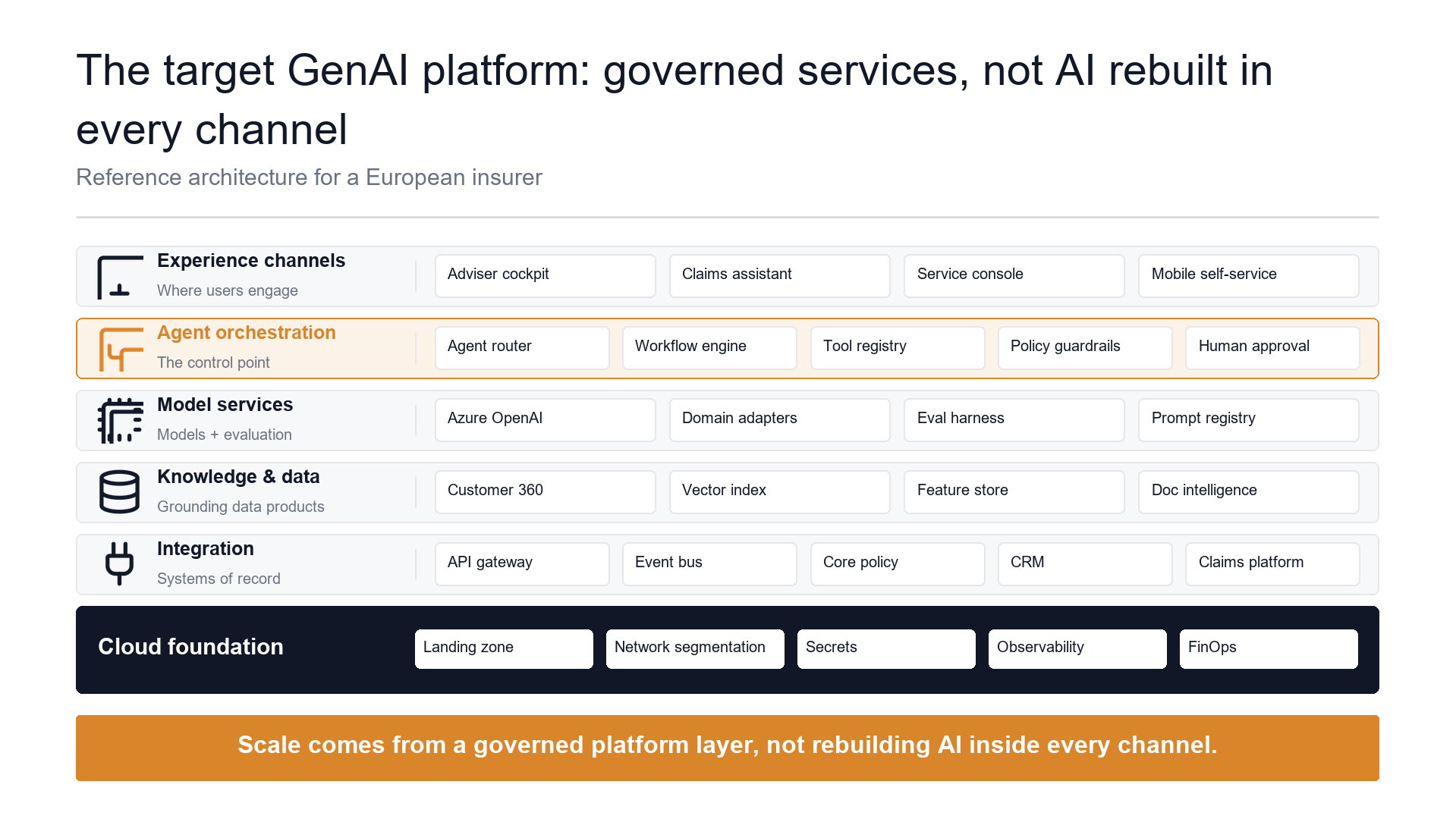Click the orange 'Scale comes from' banner
This screenshot has width=1456, height=819.
pos(728,748)
